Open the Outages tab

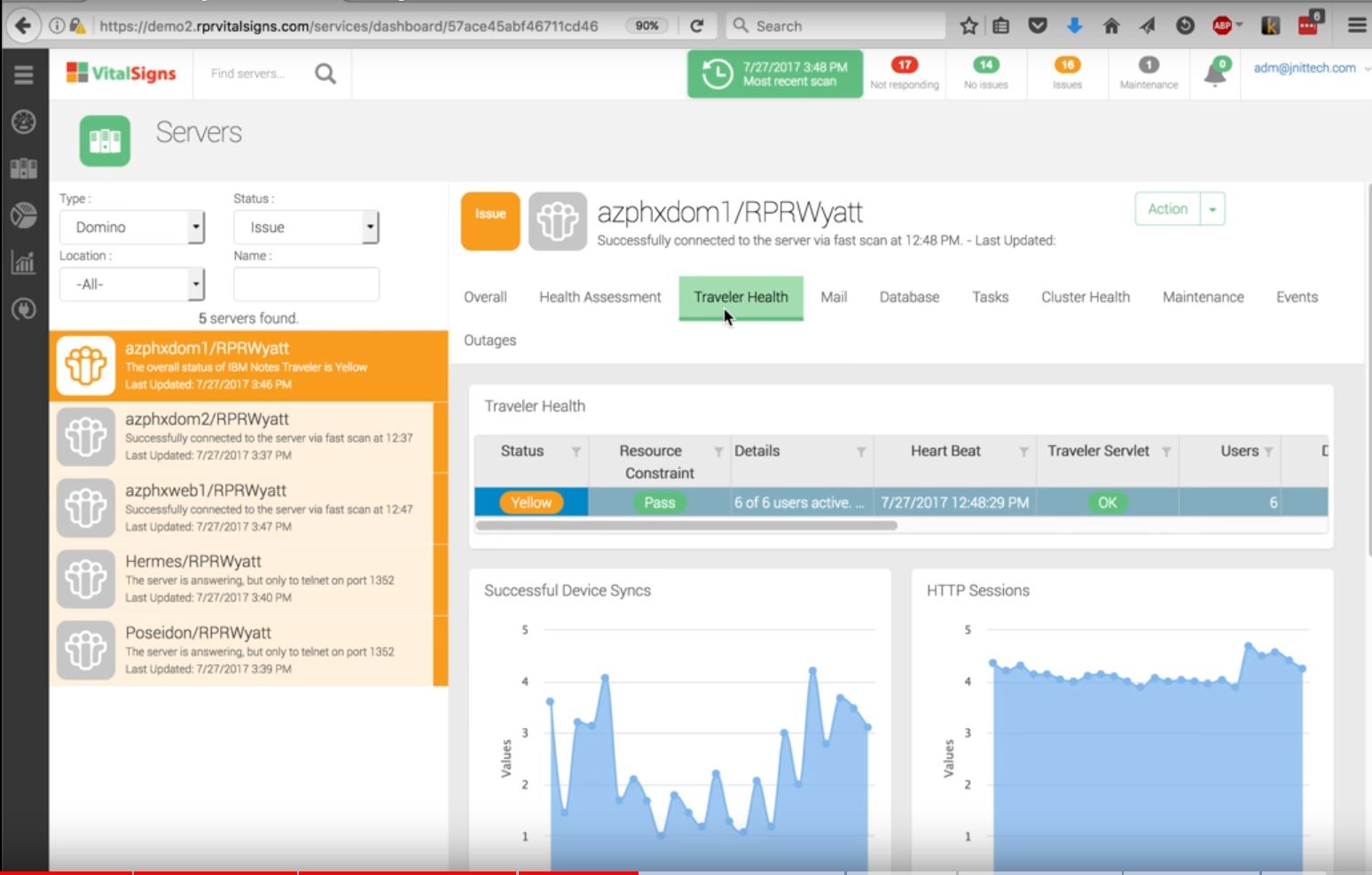click(x=490, y=340)
